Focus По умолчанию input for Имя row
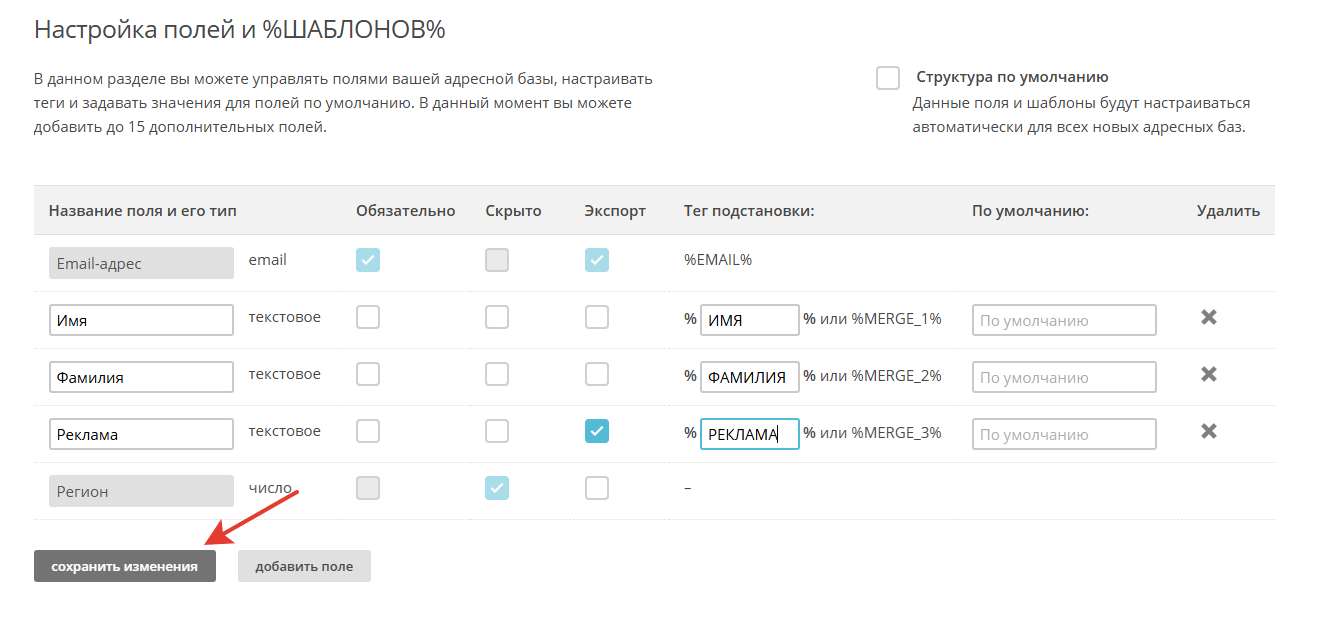This screenshot has height=642, width=1323. [1063, 320]
